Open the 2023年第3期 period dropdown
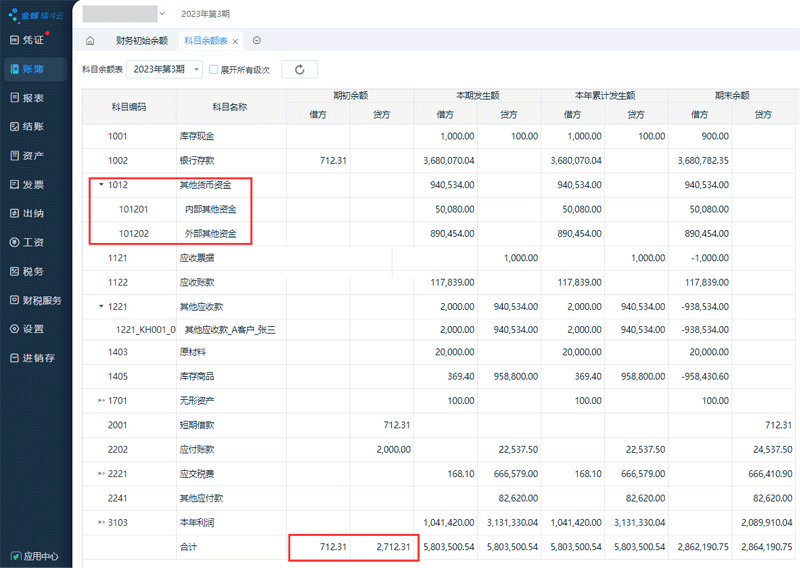The height and width of the screenshot is (568, 800). [x=165, y=69]
